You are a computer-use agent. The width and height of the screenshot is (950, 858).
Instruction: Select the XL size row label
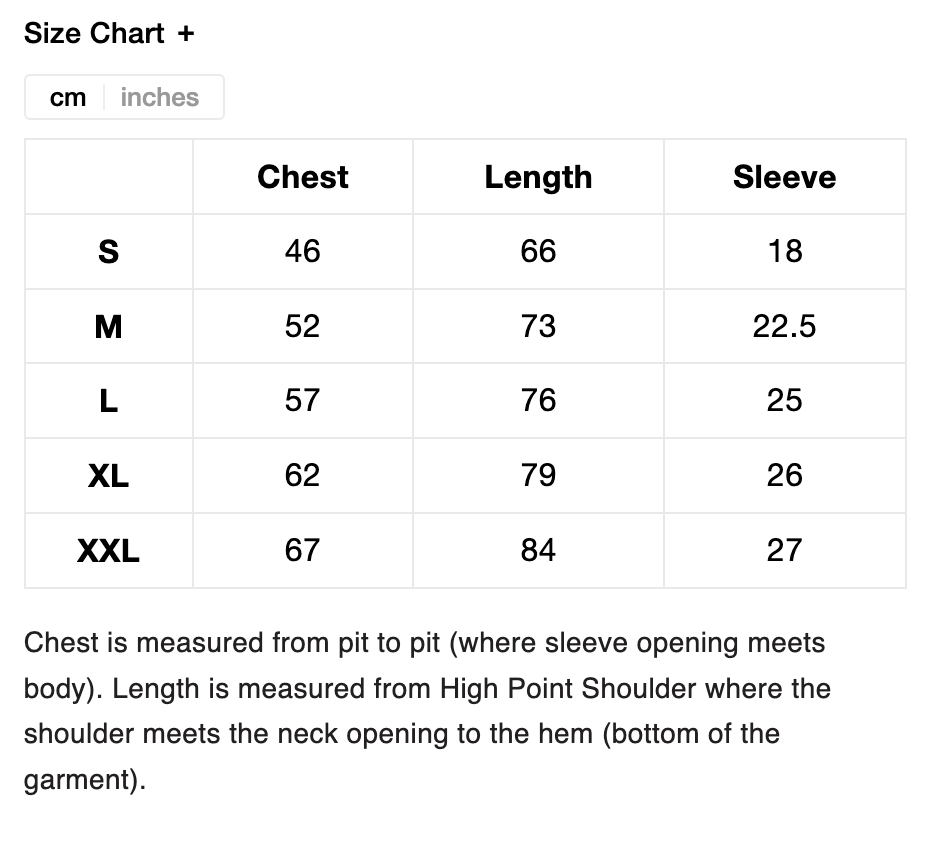108,476
